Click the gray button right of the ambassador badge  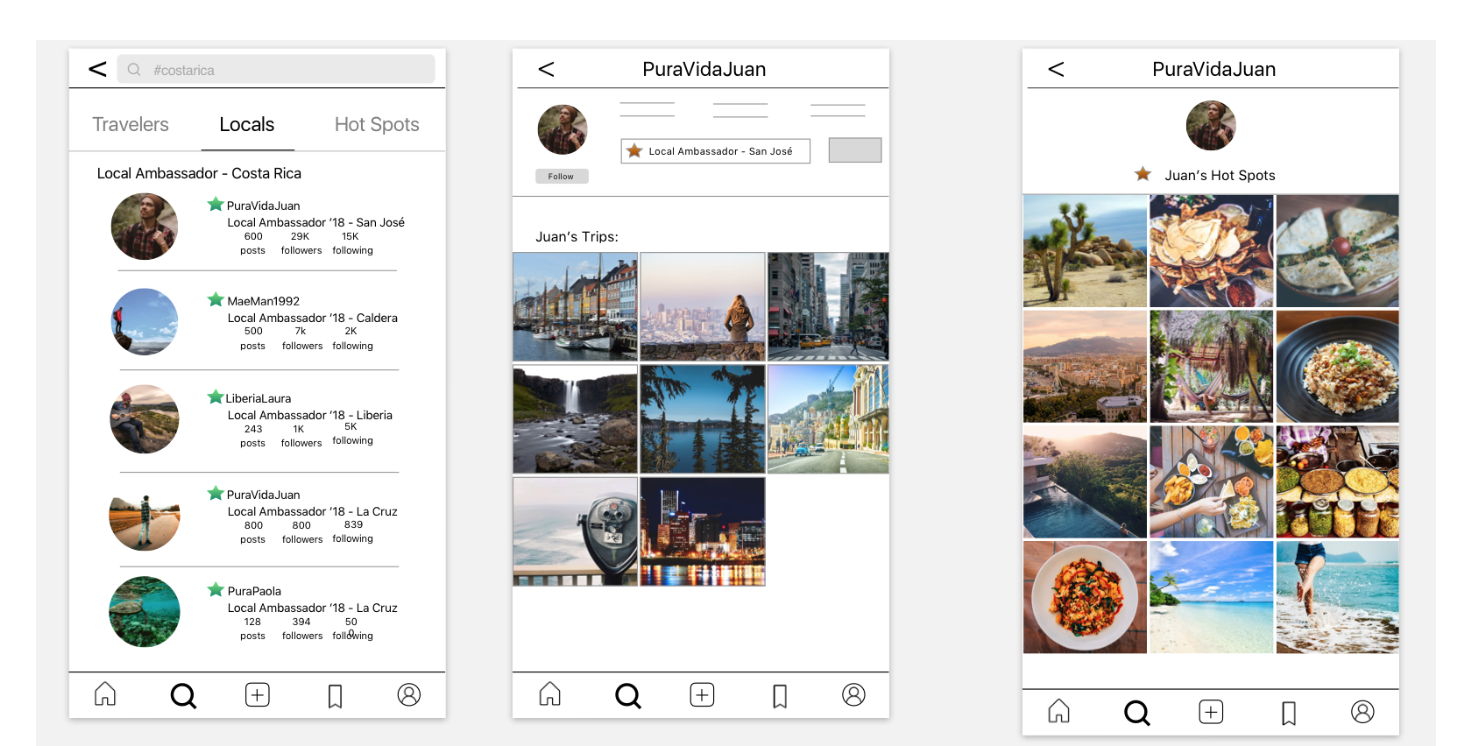[x=855, y=150]
